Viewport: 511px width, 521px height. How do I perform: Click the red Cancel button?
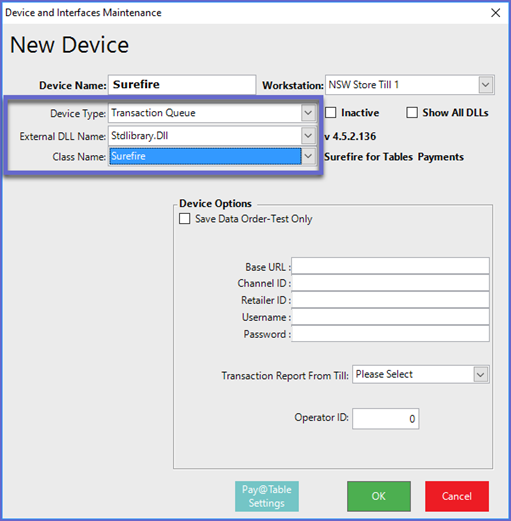[457, 496]
